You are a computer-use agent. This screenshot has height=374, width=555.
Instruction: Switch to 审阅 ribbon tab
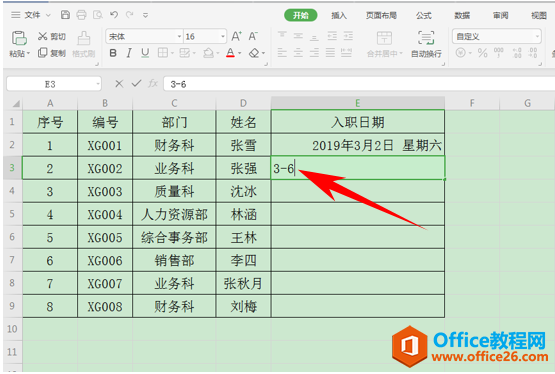pos(500,15)
